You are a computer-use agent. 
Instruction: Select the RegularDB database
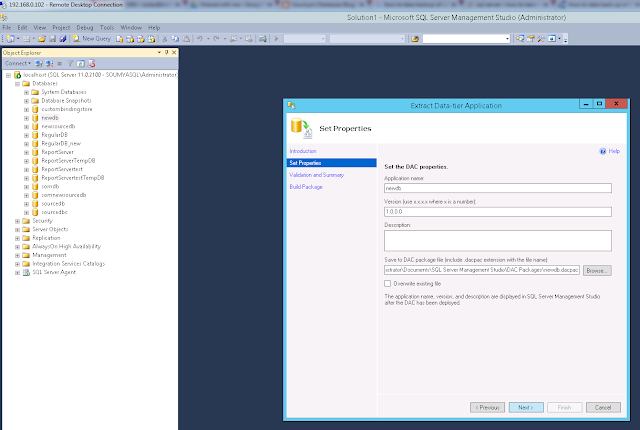pos(54,135)
